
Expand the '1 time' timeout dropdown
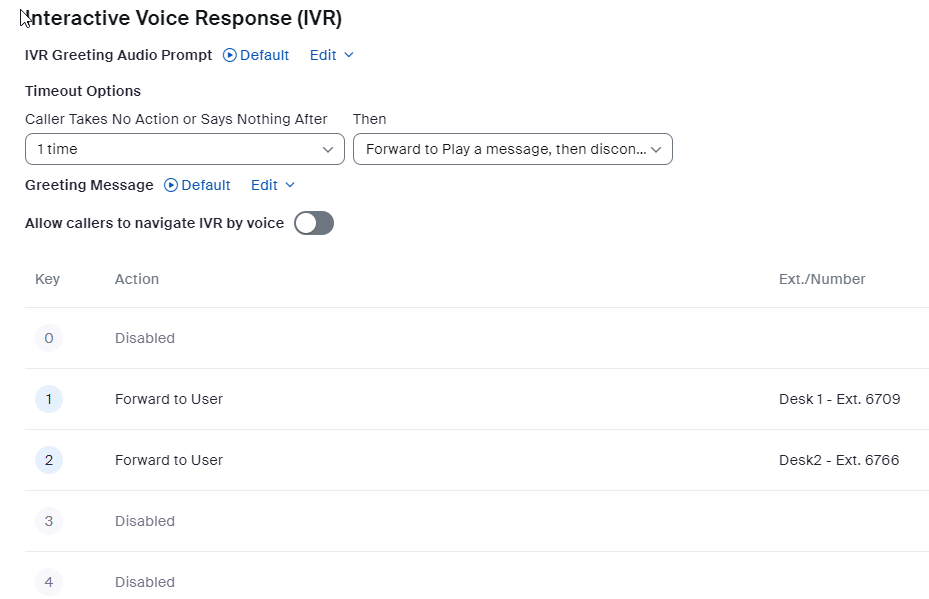pos(185,149)
